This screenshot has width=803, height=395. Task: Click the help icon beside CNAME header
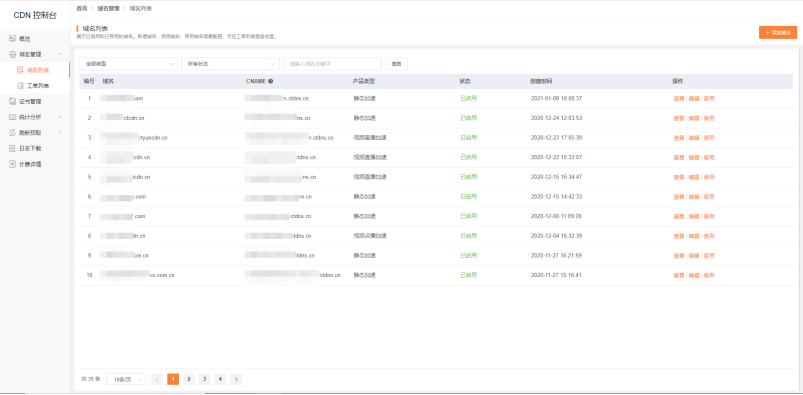click(270, 81)
